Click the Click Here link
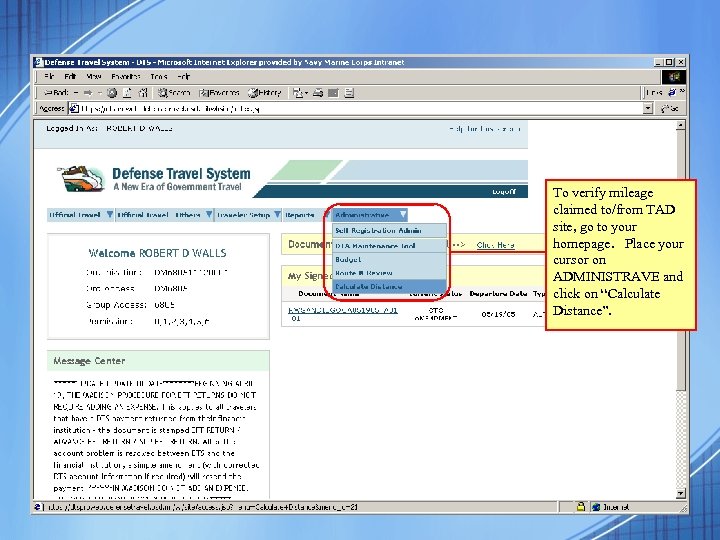The width and height of the screenshot is (720, 540). click(495, 245)
